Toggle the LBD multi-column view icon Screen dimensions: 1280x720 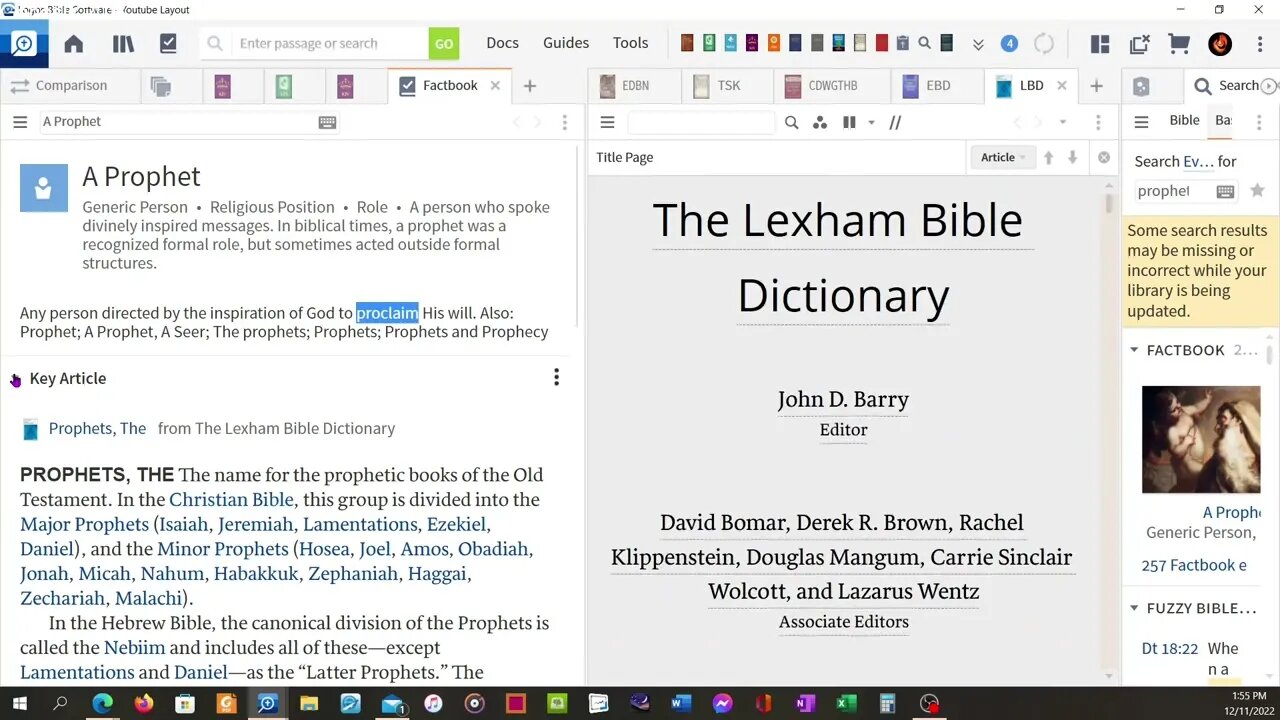click(849, 122)
